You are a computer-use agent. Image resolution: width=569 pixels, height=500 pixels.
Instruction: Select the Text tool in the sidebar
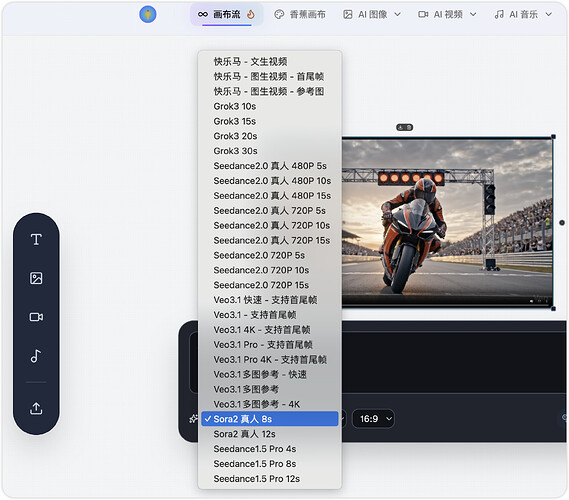coord(36,239)
